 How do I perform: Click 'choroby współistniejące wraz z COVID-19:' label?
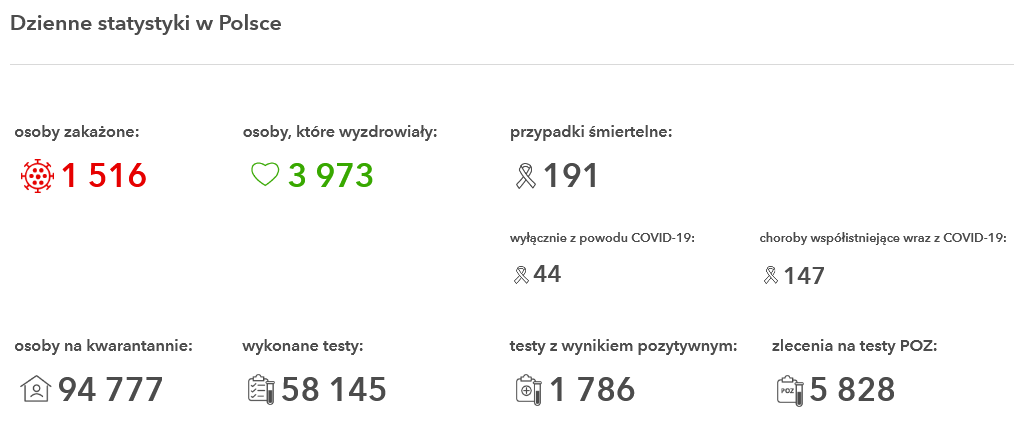point(883,238)
